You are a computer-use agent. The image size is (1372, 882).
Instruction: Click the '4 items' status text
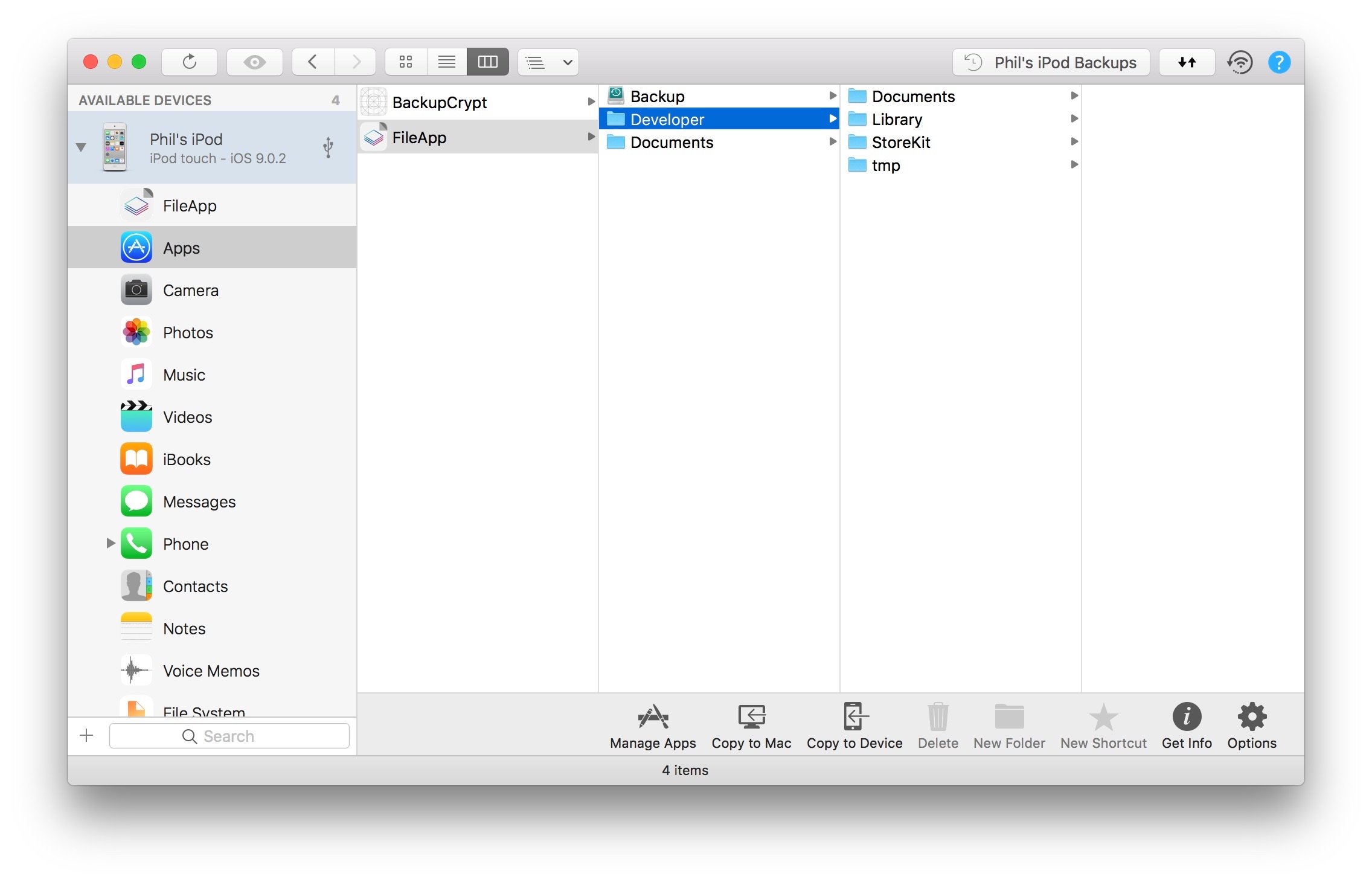(x=685, y=770)
